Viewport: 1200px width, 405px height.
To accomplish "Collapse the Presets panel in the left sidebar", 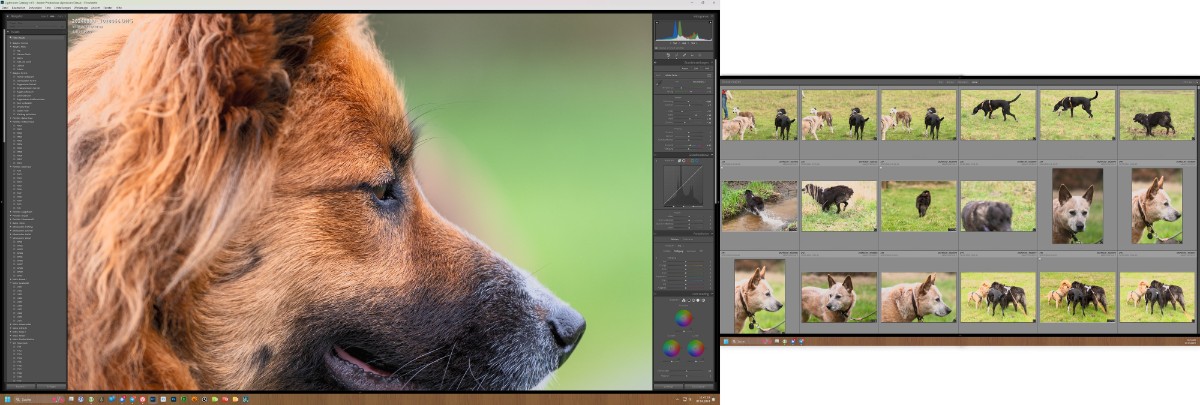I will pyautogui.click(x=6, y=31).
